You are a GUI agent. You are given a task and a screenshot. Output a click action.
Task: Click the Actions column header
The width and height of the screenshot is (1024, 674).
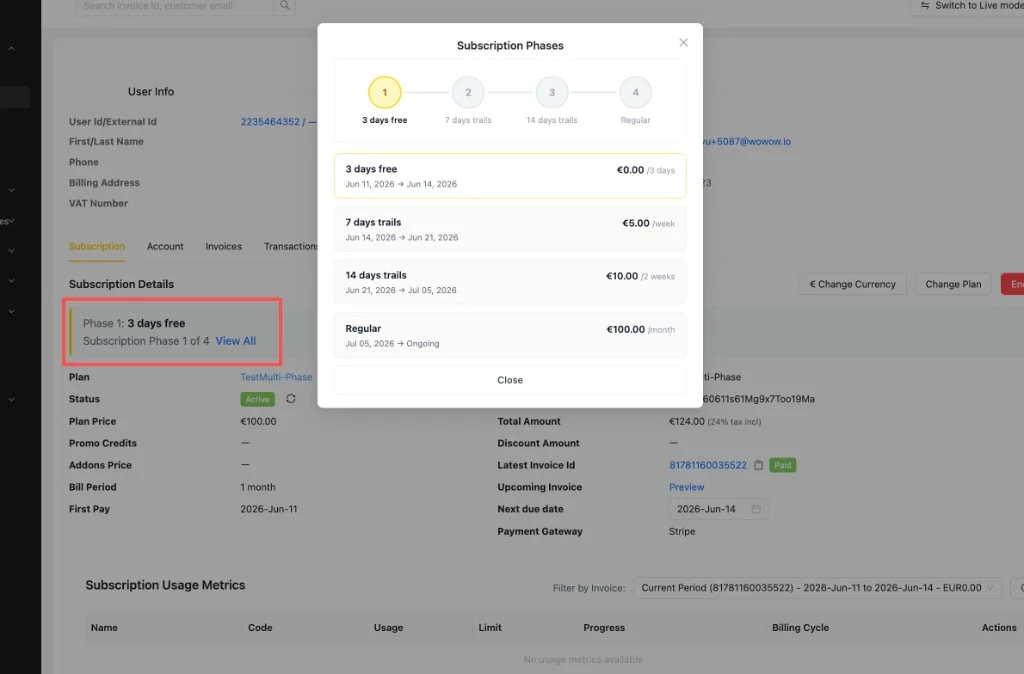point(999,628)
